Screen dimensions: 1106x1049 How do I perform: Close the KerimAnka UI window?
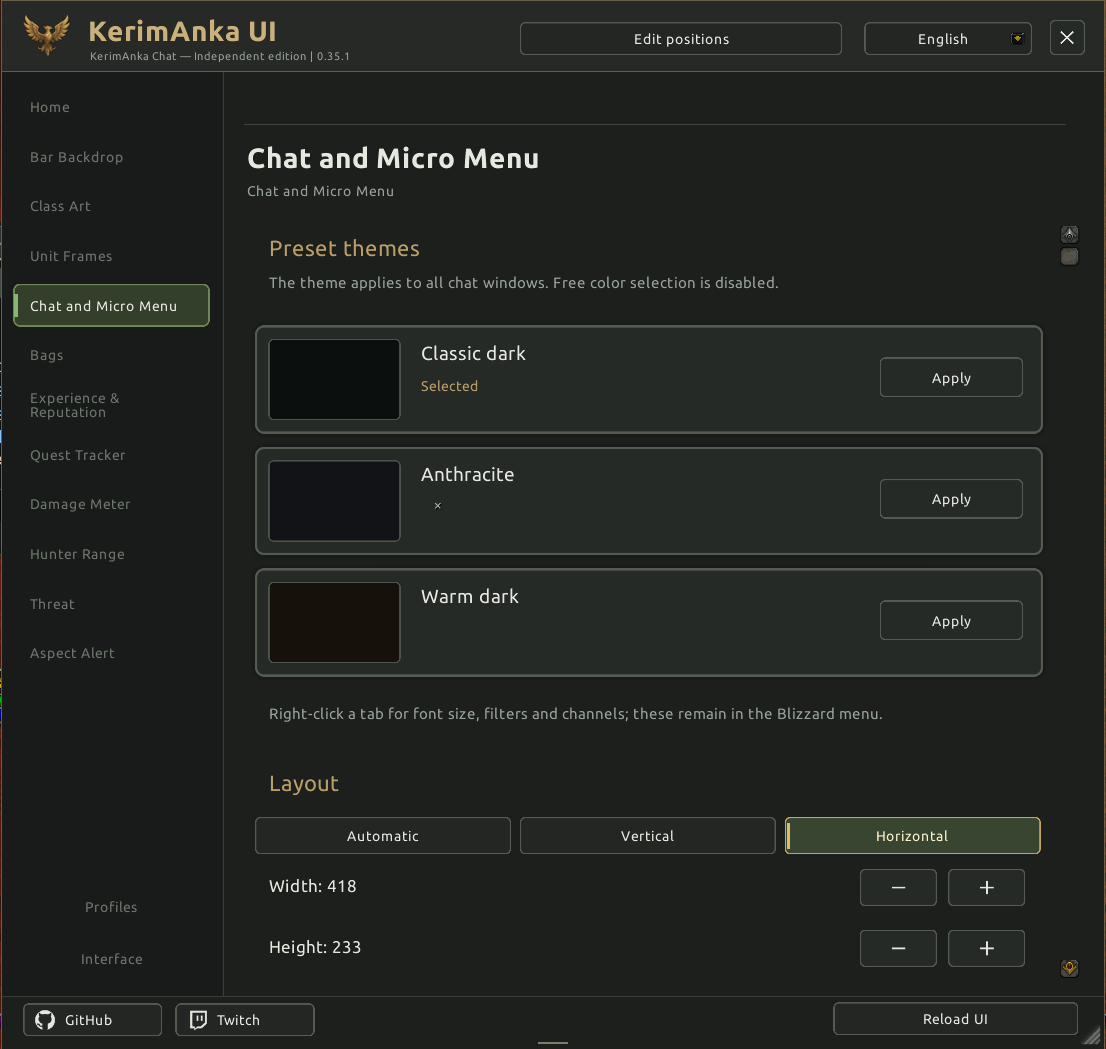(1066, 37)
